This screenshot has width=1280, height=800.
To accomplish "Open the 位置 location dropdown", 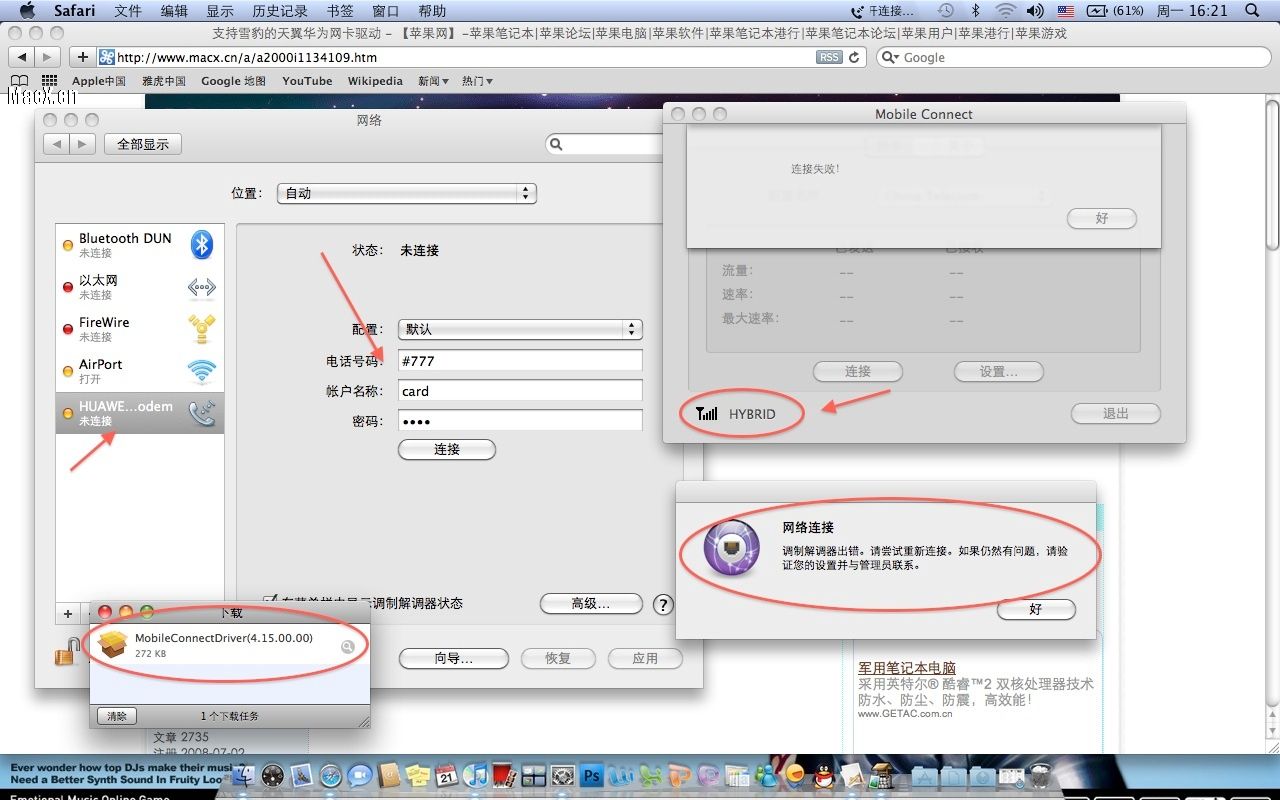I will click(406, 193).
